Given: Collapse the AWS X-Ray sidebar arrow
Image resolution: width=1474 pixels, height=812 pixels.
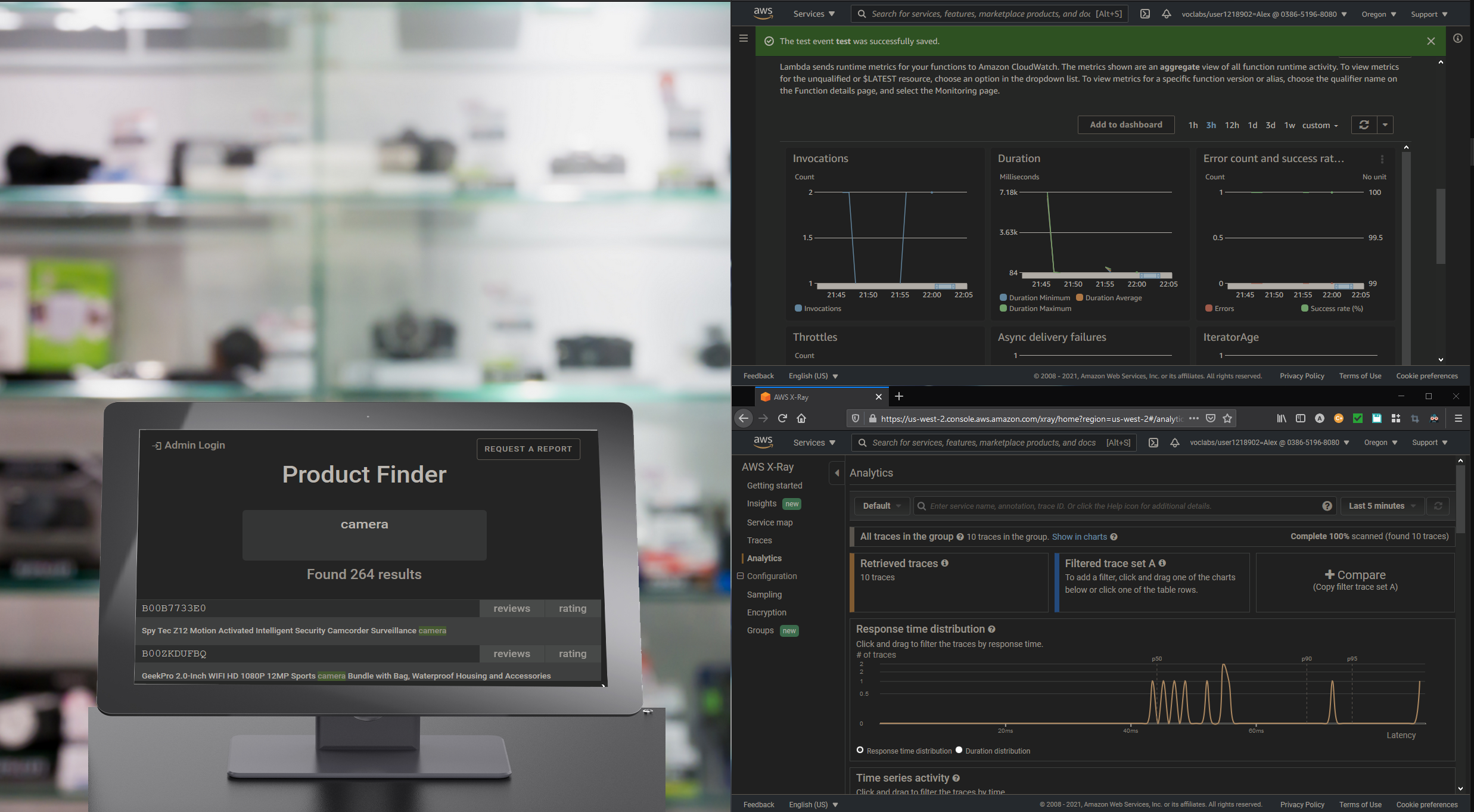Looking at the screenshot, I should tap(836, 473).
